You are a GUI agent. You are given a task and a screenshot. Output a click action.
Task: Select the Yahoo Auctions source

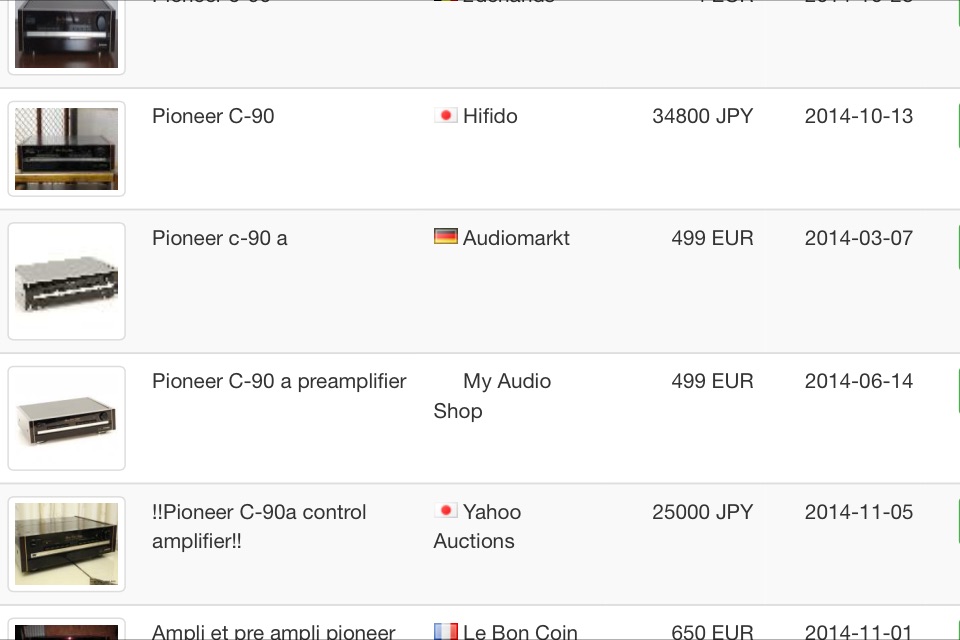point(478,526)
